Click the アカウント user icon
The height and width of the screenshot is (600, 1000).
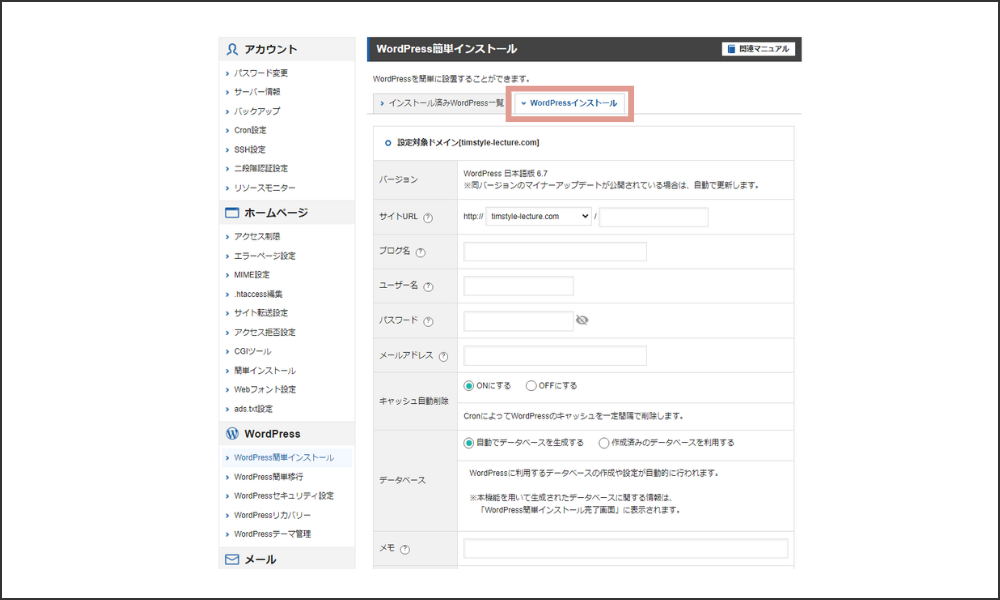click(232, 49)
